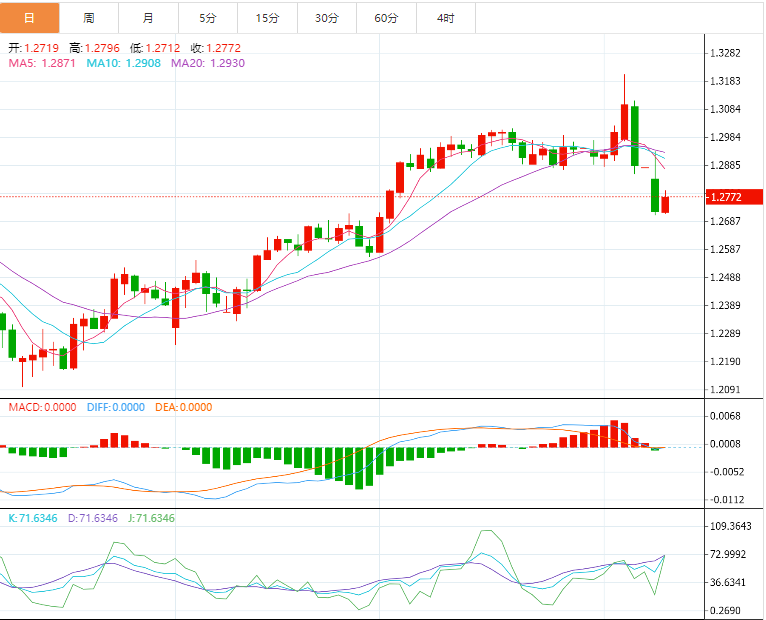Click the D:71.6346 indicator label
This screenshot has width=766, height=620.
tap(93, 518)
